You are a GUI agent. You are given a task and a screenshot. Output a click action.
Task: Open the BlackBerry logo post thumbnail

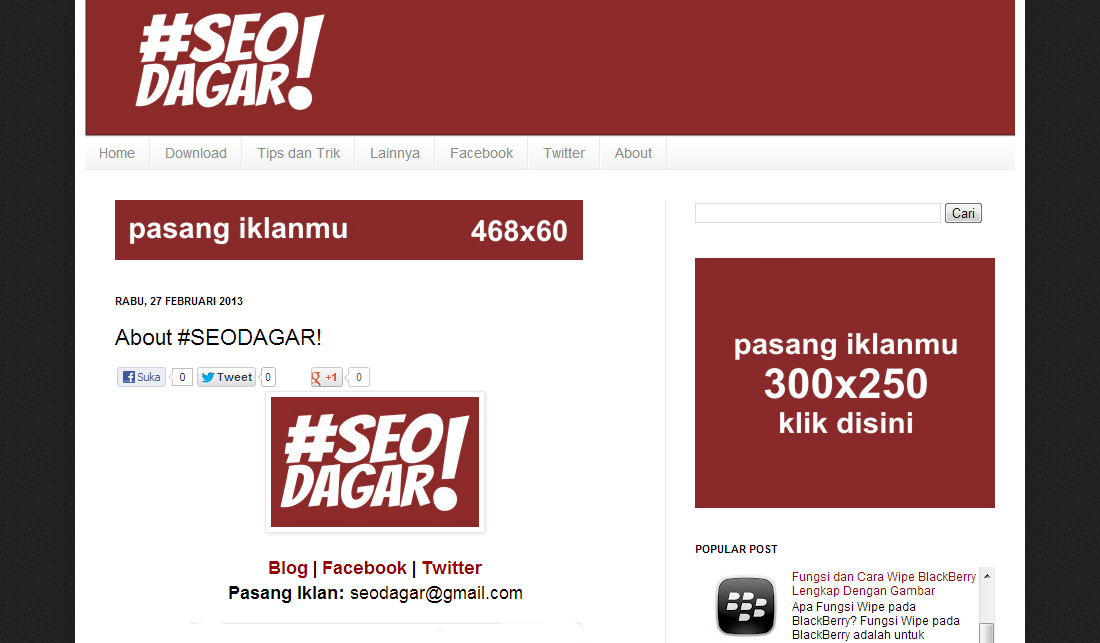[746, 606]
